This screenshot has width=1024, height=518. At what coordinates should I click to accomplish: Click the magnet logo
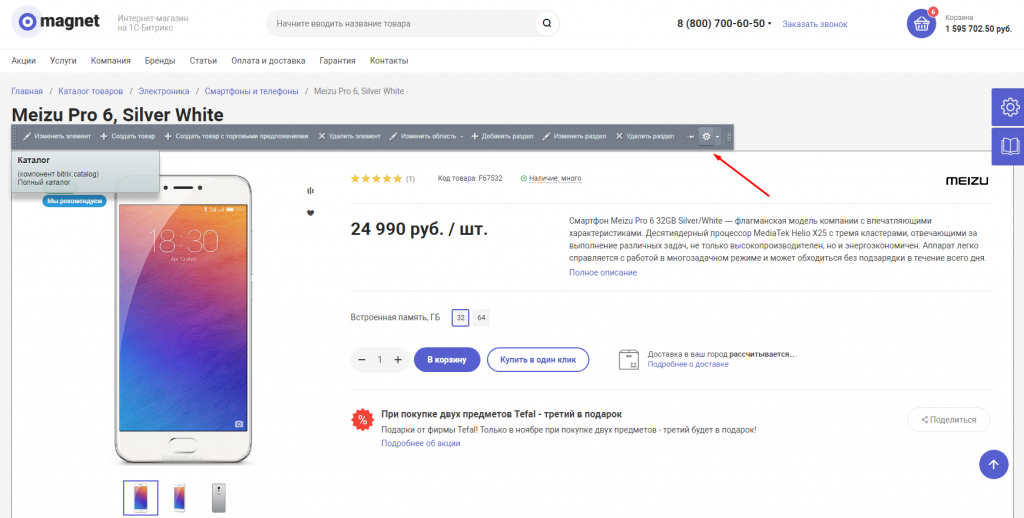(56, 23)
